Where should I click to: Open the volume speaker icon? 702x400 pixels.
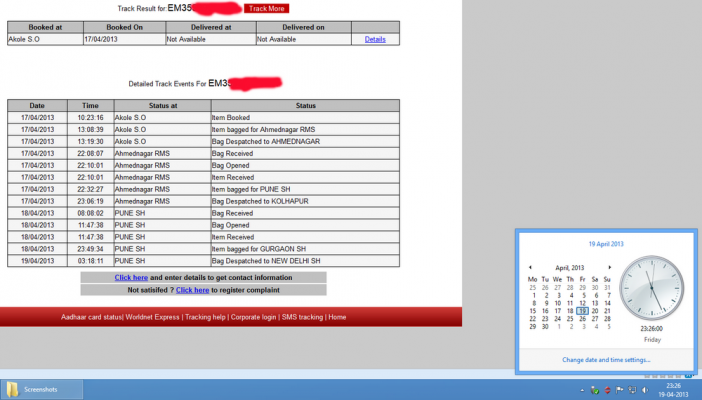click(x=645, y=390)
